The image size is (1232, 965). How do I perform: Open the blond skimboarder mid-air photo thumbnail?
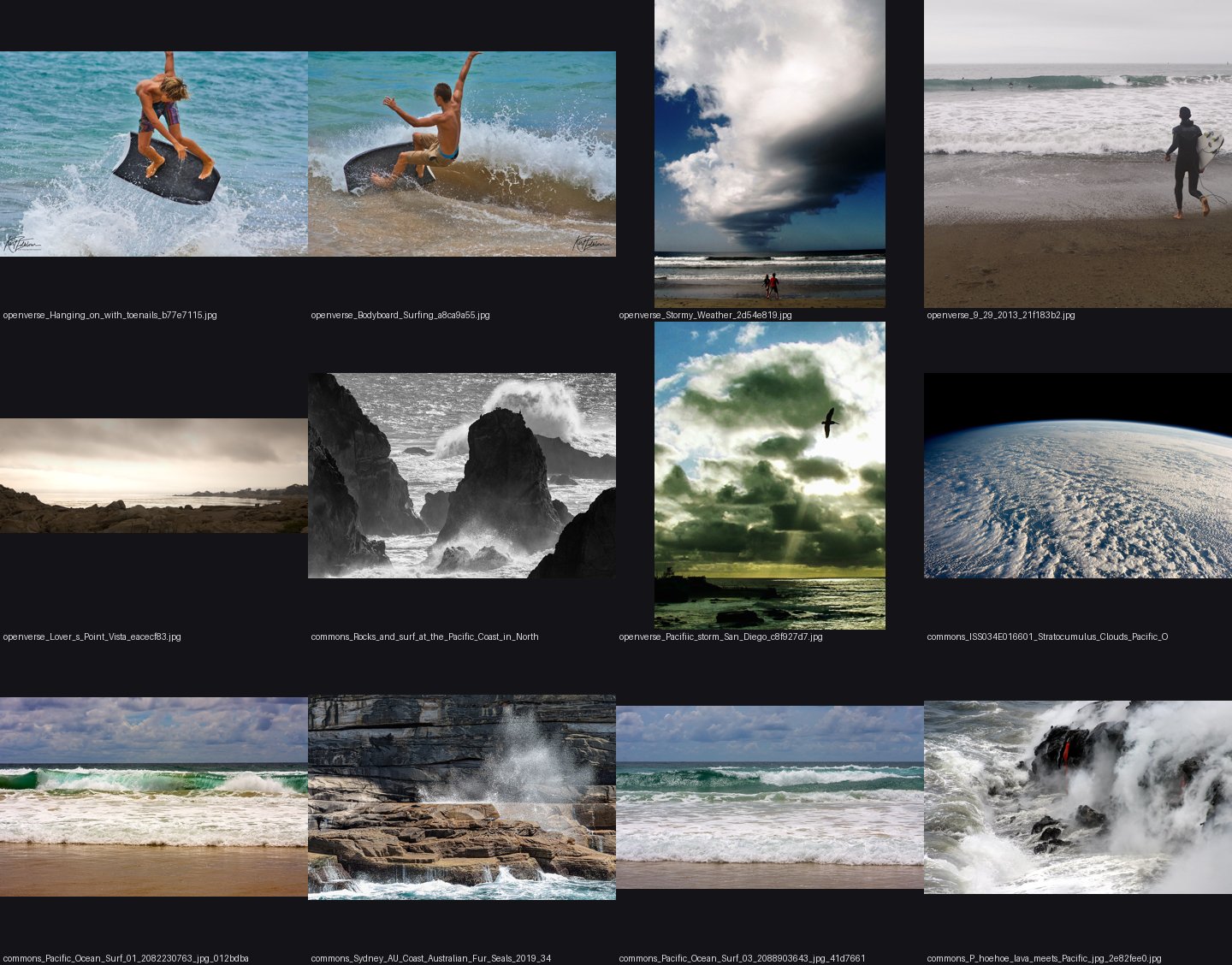pos(154,154)
